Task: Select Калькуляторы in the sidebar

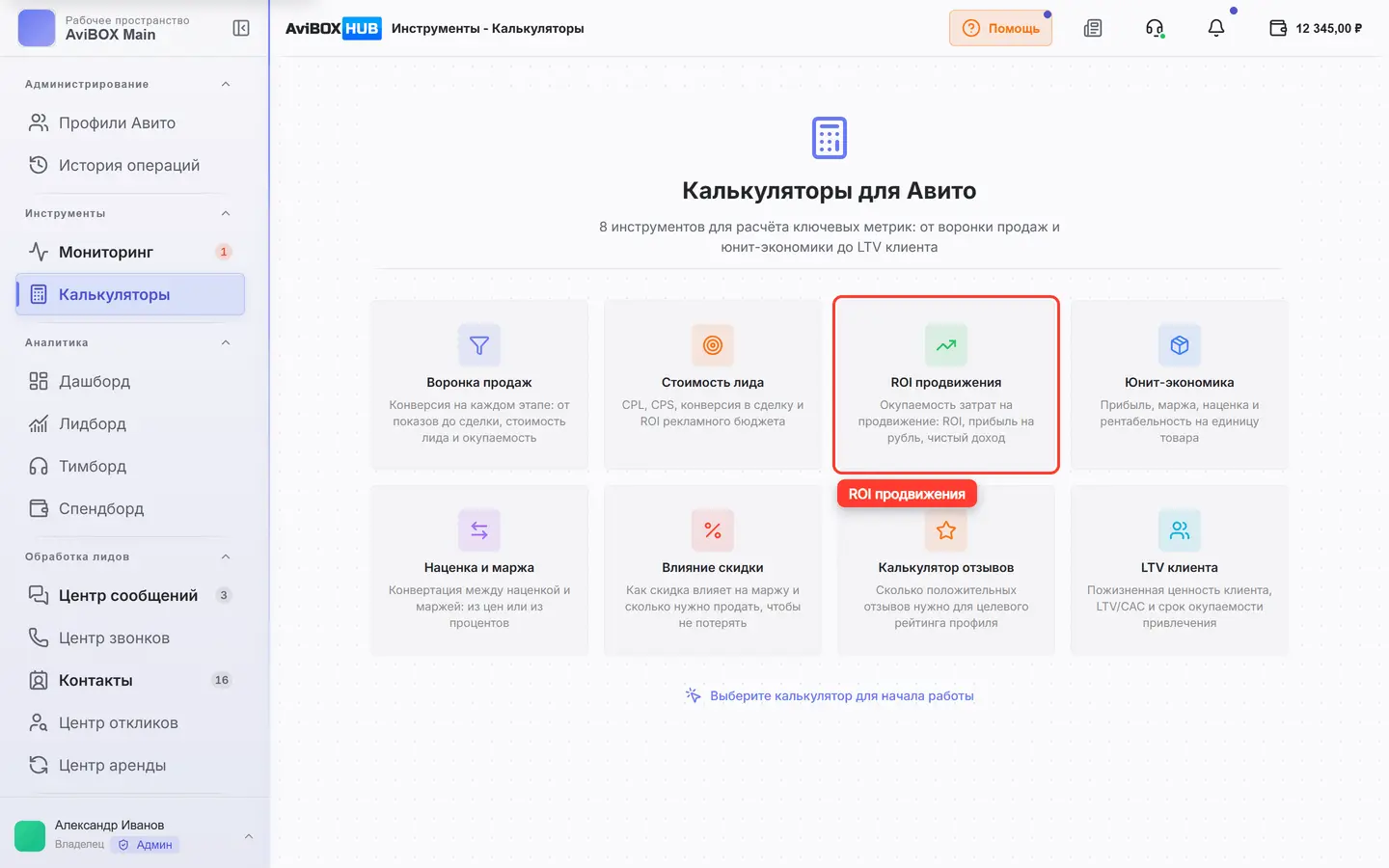Action: (130, 294)
